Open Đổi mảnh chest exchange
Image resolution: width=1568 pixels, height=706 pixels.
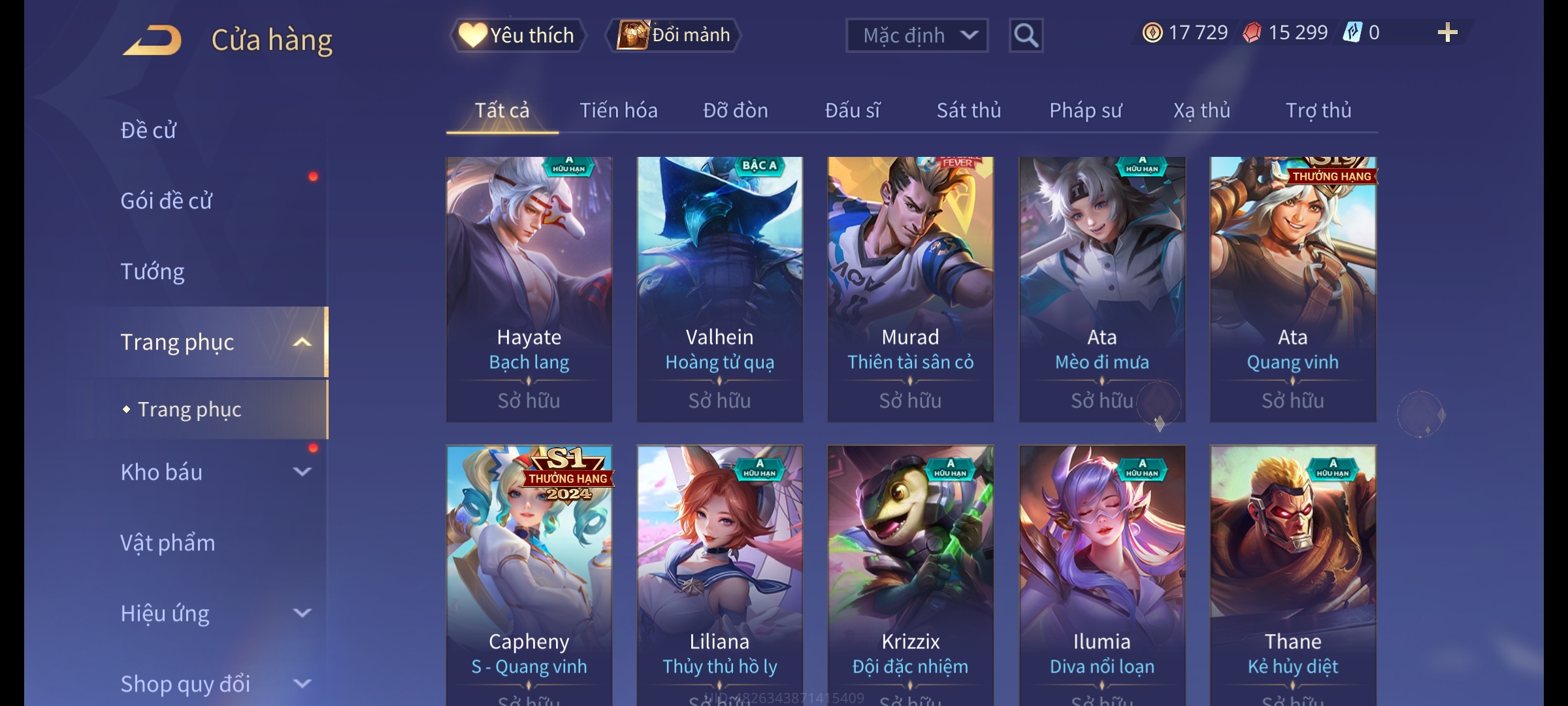click(x=674, y=35)
